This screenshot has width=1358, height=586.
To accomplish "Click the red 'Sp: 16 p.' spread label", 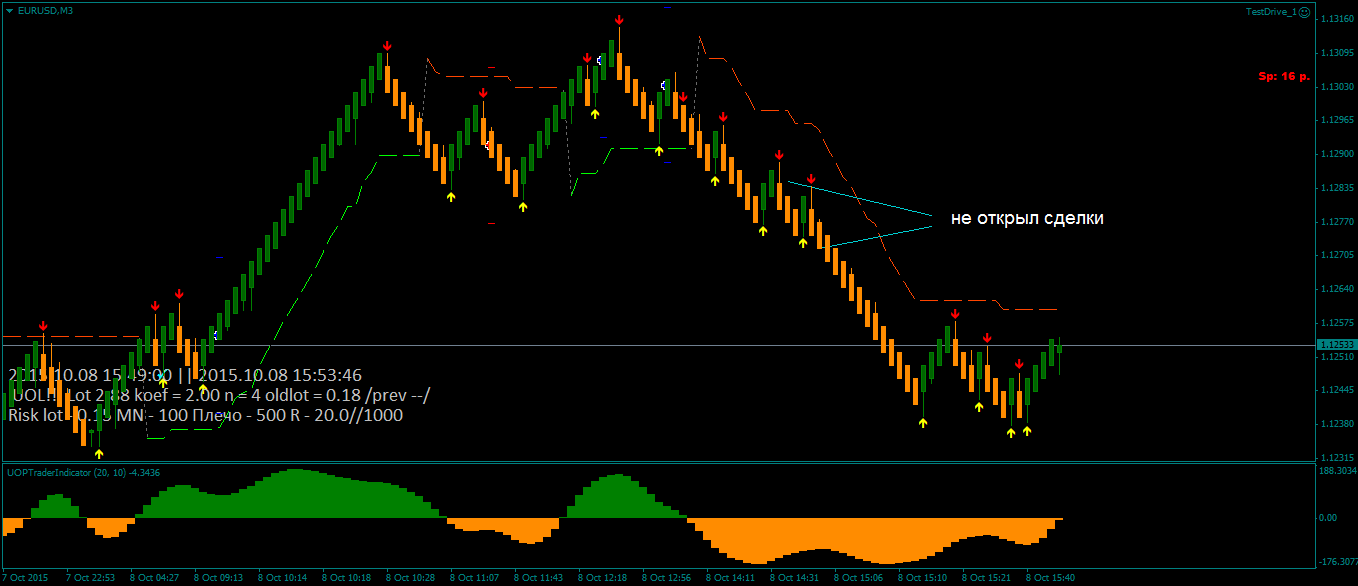I will 1283,76.
